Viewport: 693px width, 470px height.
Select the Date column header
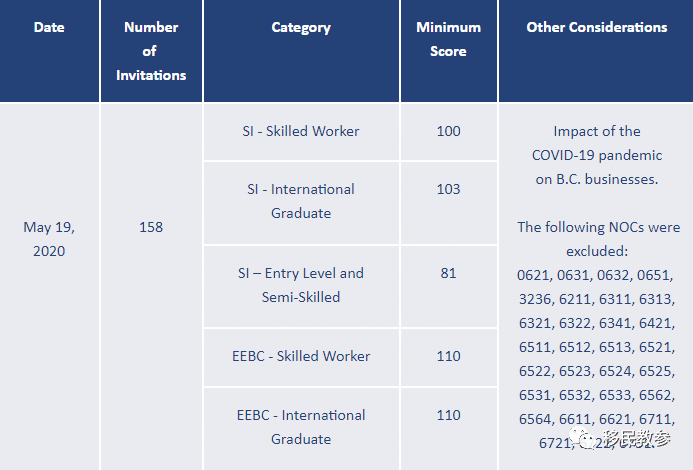click(49, 28)
